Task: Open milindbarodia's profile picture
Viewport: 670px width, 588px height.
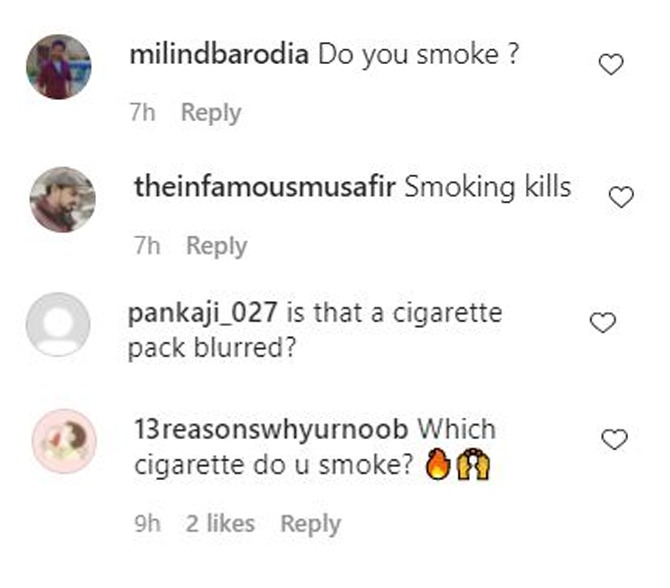Action: click(59, 67)
